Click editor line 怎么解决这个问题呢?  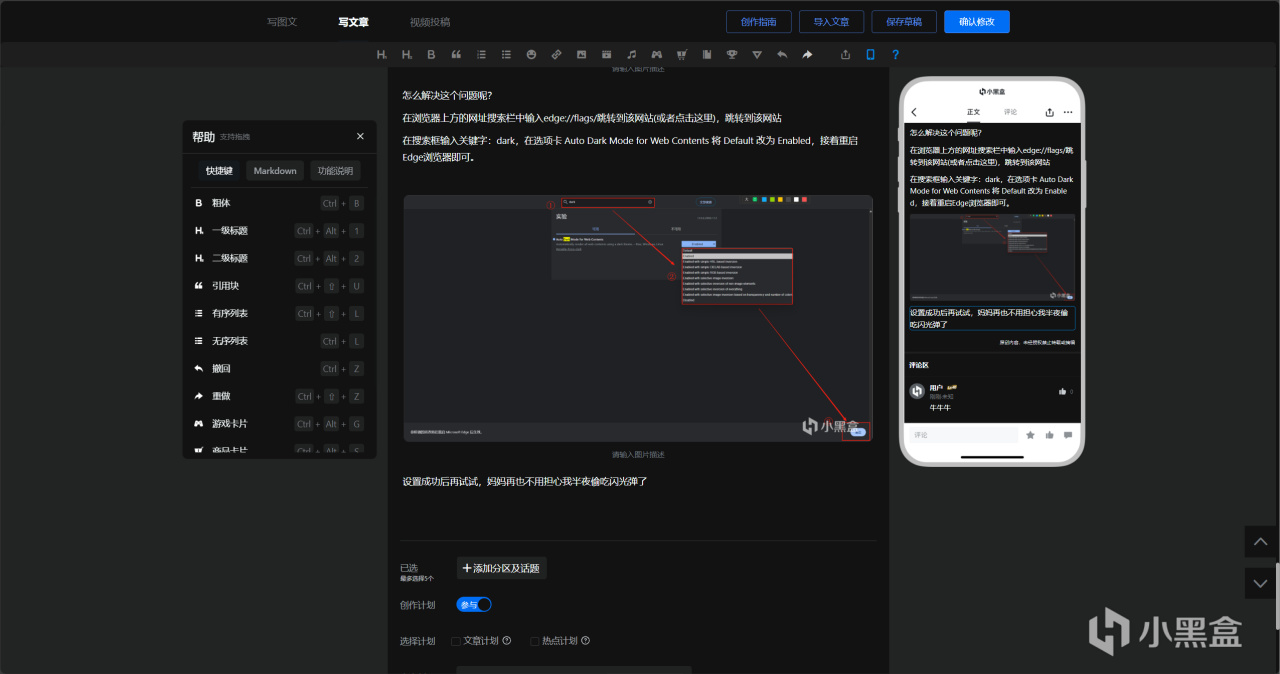pos(447,96)
